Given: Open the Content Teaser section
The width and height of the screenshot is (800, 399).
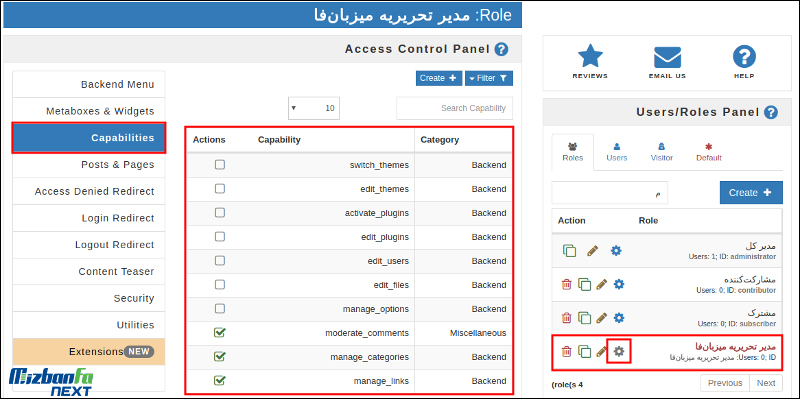Looking at the screenshot, I should point(89,271).
